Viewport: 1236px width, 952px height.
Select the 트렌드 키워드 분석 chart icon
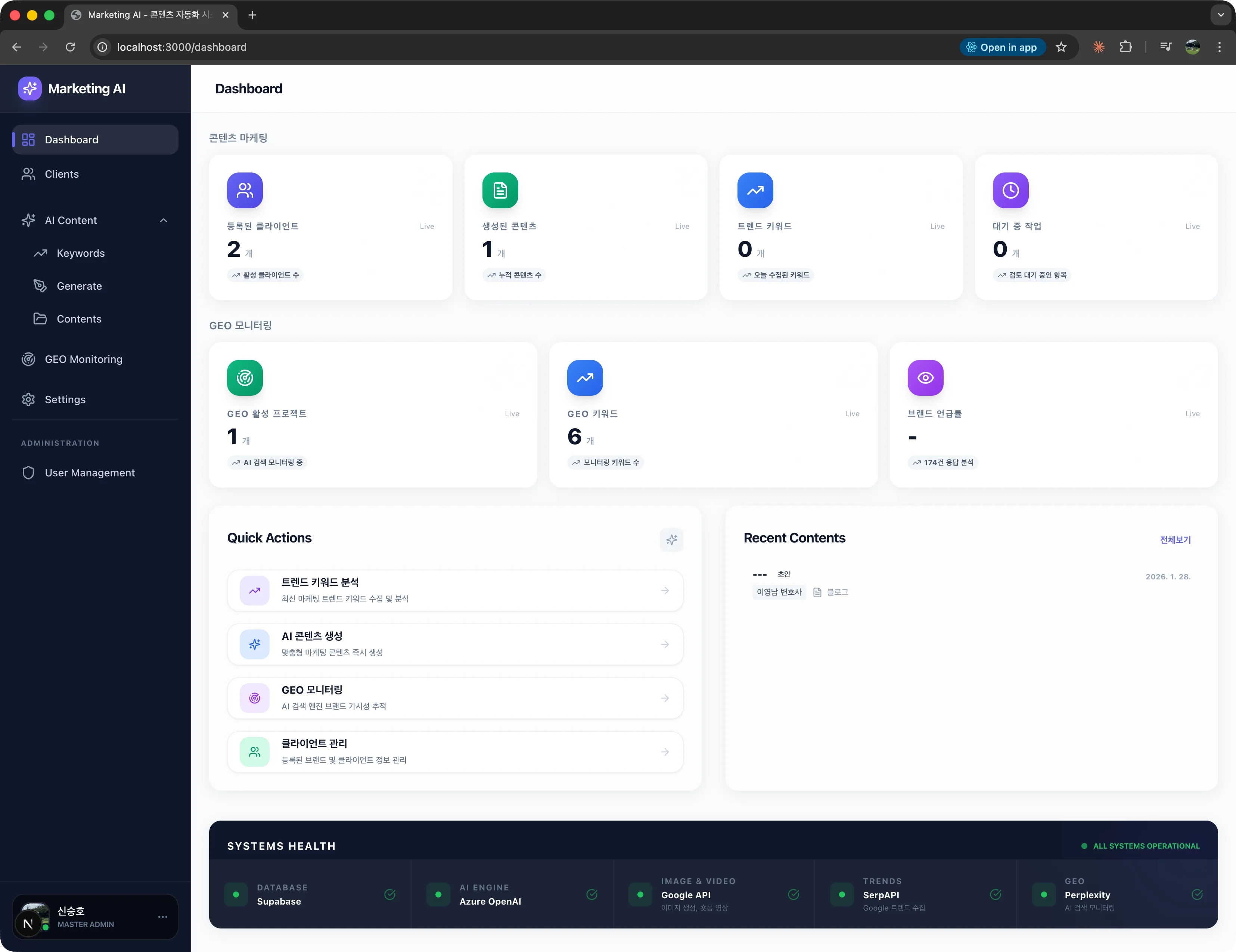[254, 591]
